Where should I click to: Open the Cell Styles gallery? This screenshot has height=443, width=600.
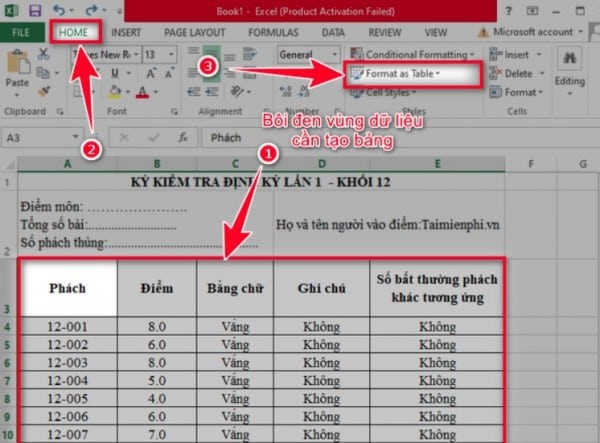click(383, 92)
